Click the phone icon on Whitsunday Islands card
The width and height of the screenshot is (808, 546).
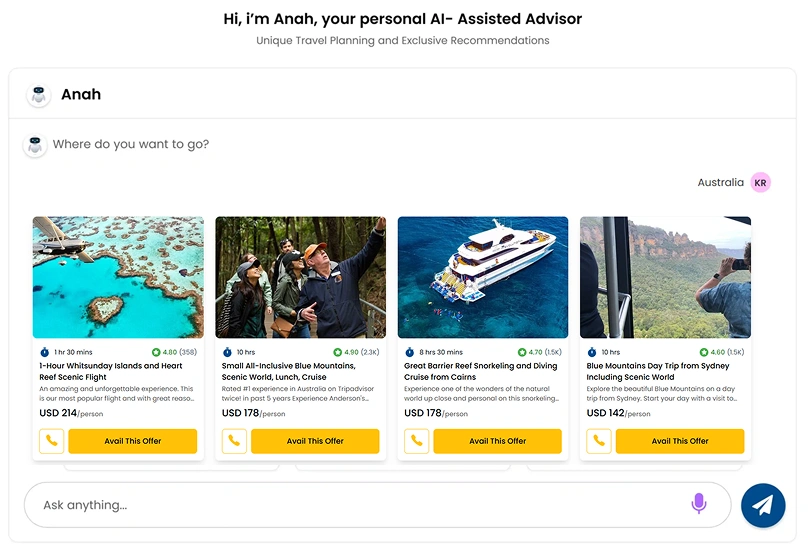click(51, 441)
